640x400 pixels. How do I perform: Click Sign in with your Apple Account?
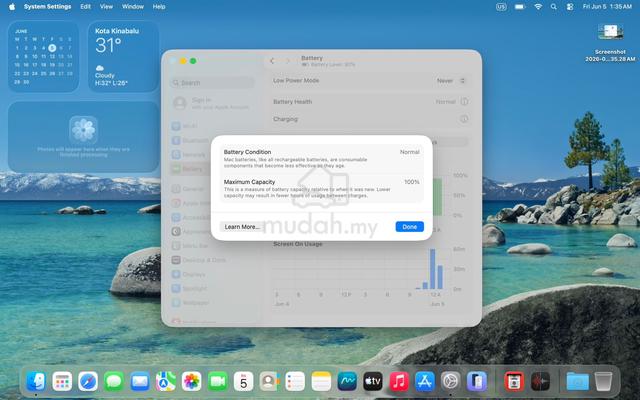[x=211, y=103]
